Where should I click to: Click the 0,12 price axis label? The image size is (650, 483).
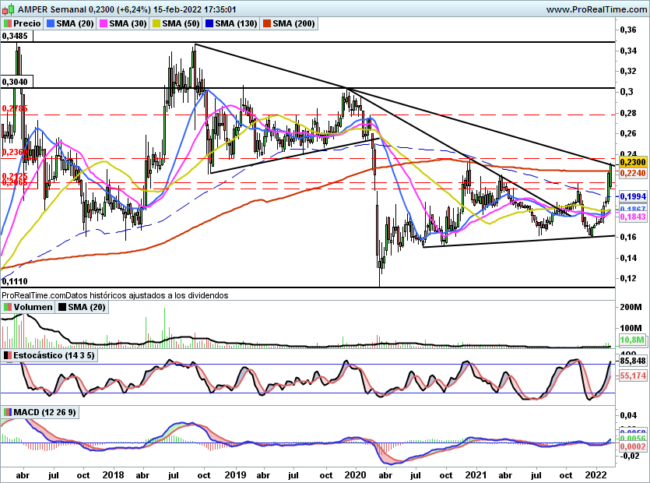click(628, 278)
